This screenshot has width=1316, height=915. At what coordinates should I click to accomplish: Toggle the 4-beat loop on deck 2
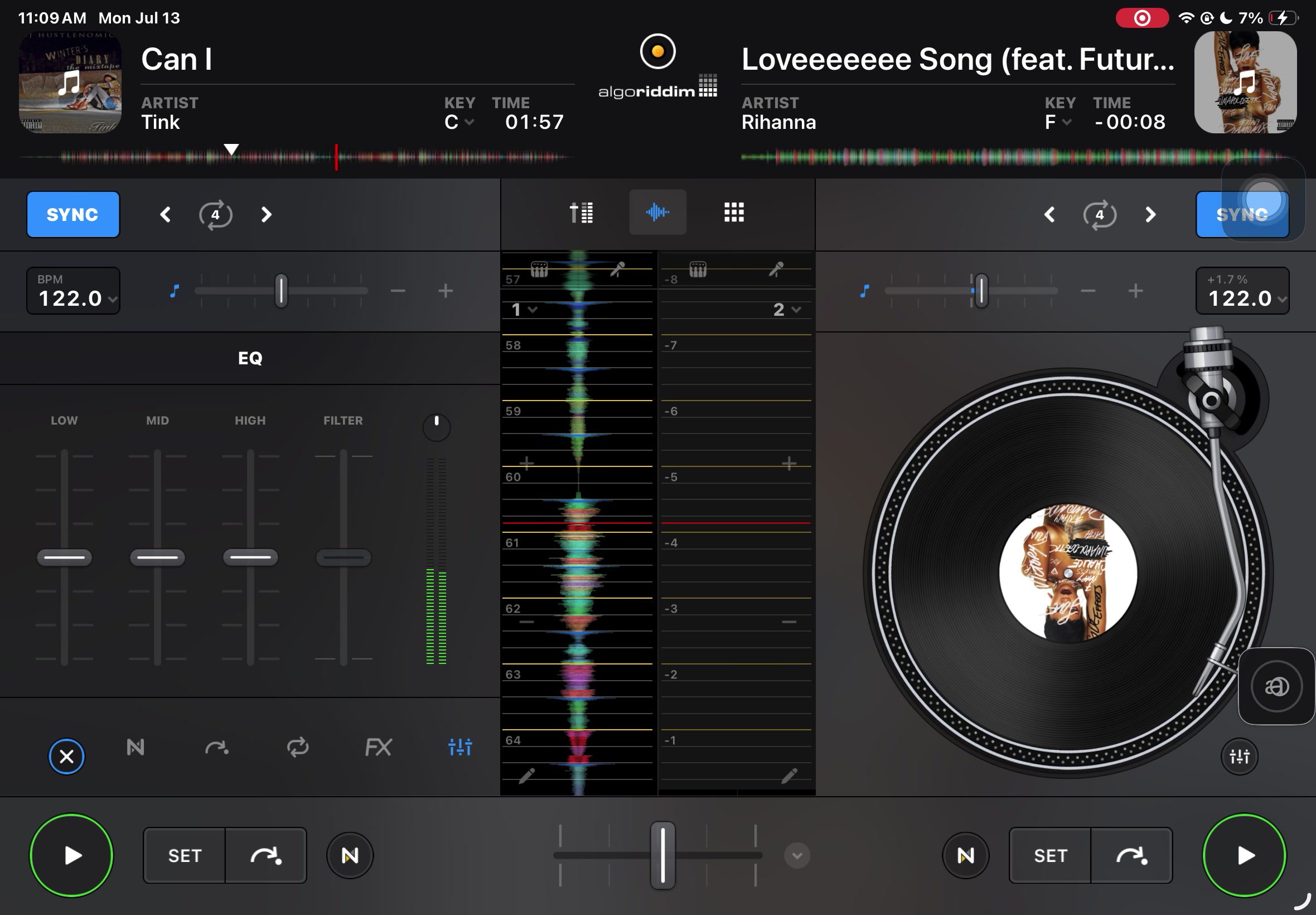coord(1099,215)
